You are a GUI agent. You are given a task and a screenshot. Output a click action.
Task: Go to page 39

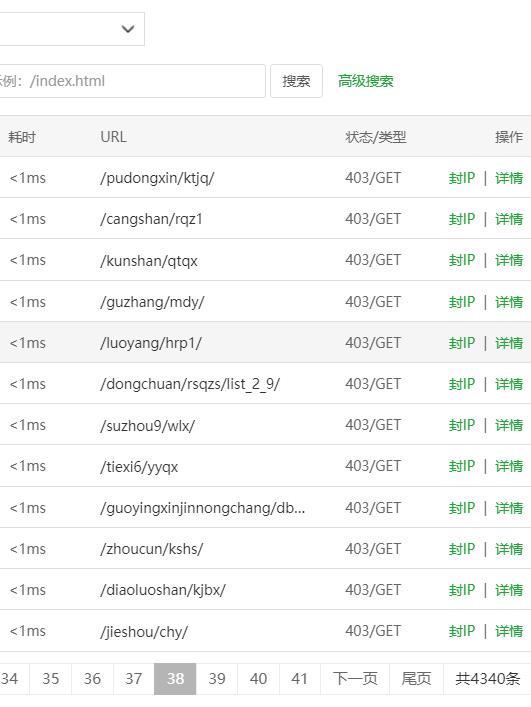point(217,679)
